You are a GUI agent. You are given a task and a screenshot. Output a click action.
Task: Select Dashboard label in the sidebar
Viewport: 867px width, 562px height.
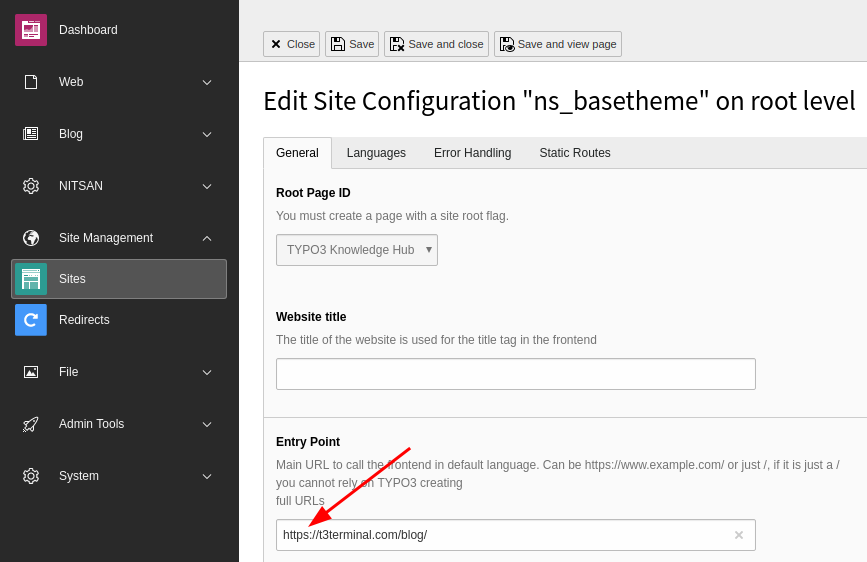pos(88,30)
